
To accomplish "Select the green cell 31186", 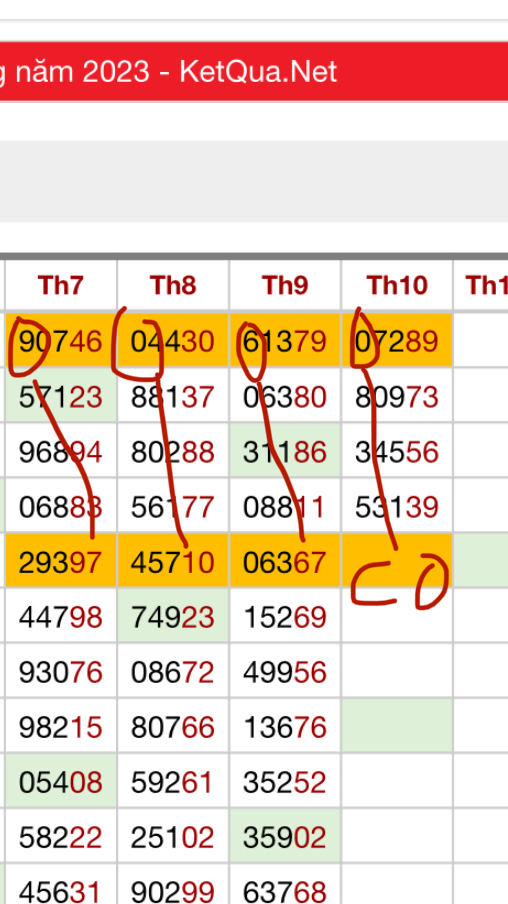I will 285,452.
